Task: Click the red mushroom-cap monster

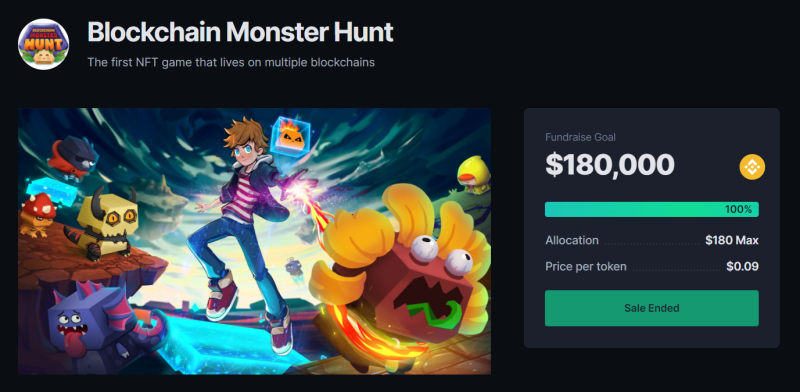Action: coord(36,214)
